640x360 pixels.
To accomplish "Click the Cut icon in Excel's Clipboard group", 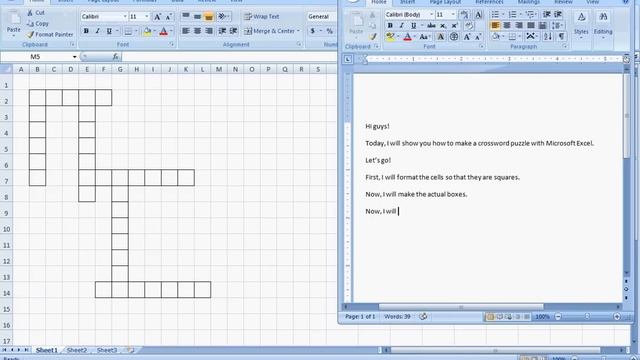I will [x=30, y=13].
